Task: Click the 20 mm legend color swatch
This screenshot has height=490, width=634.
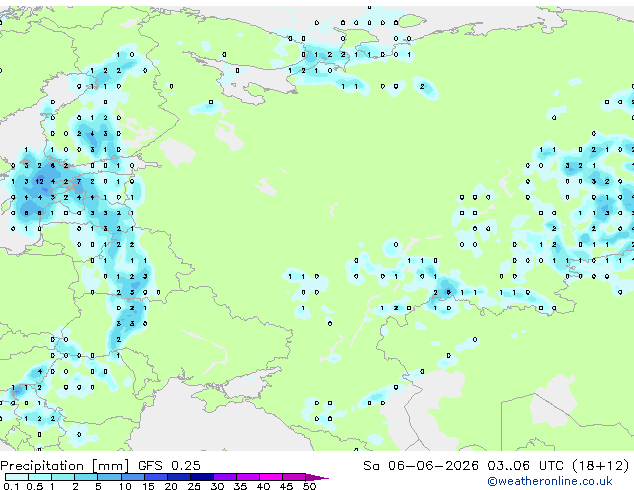Action: pyautogui.click(x=179, y=477)
